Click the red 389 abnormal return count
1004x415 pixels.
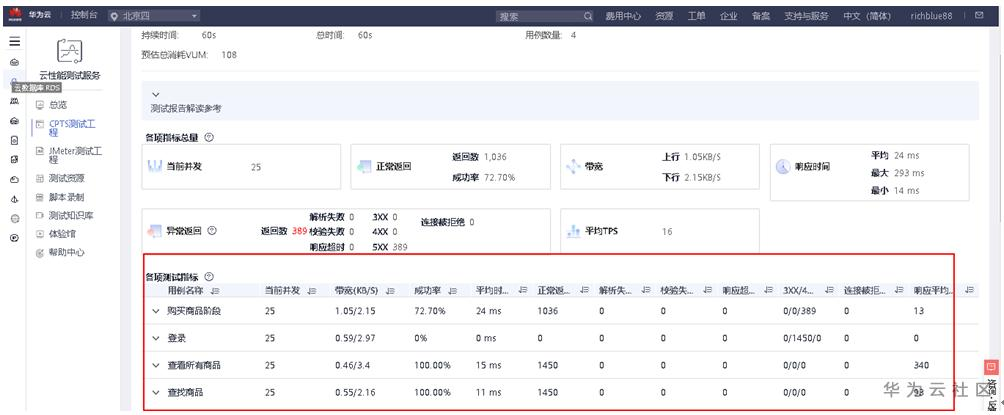coord(300,231)
